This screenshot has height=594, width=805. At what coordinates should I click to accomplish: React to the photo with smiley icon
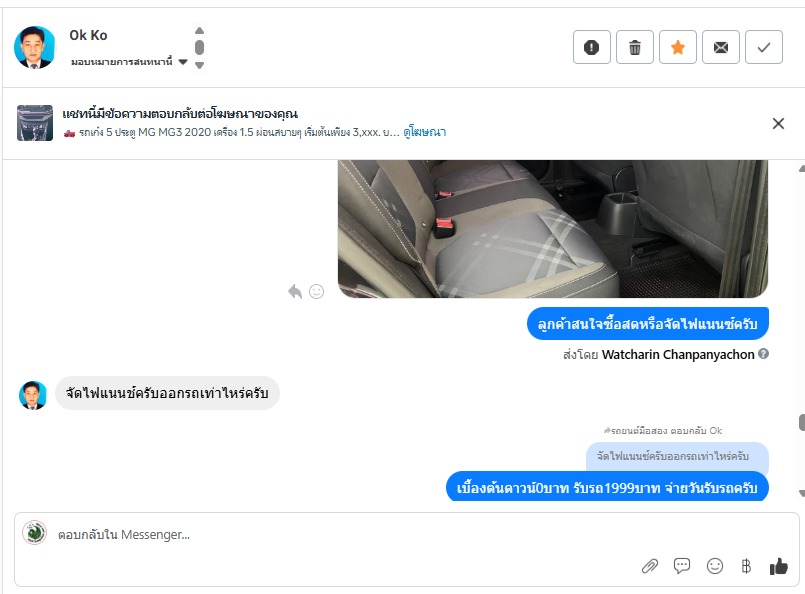pyautogui.click(x=316, y=292)
